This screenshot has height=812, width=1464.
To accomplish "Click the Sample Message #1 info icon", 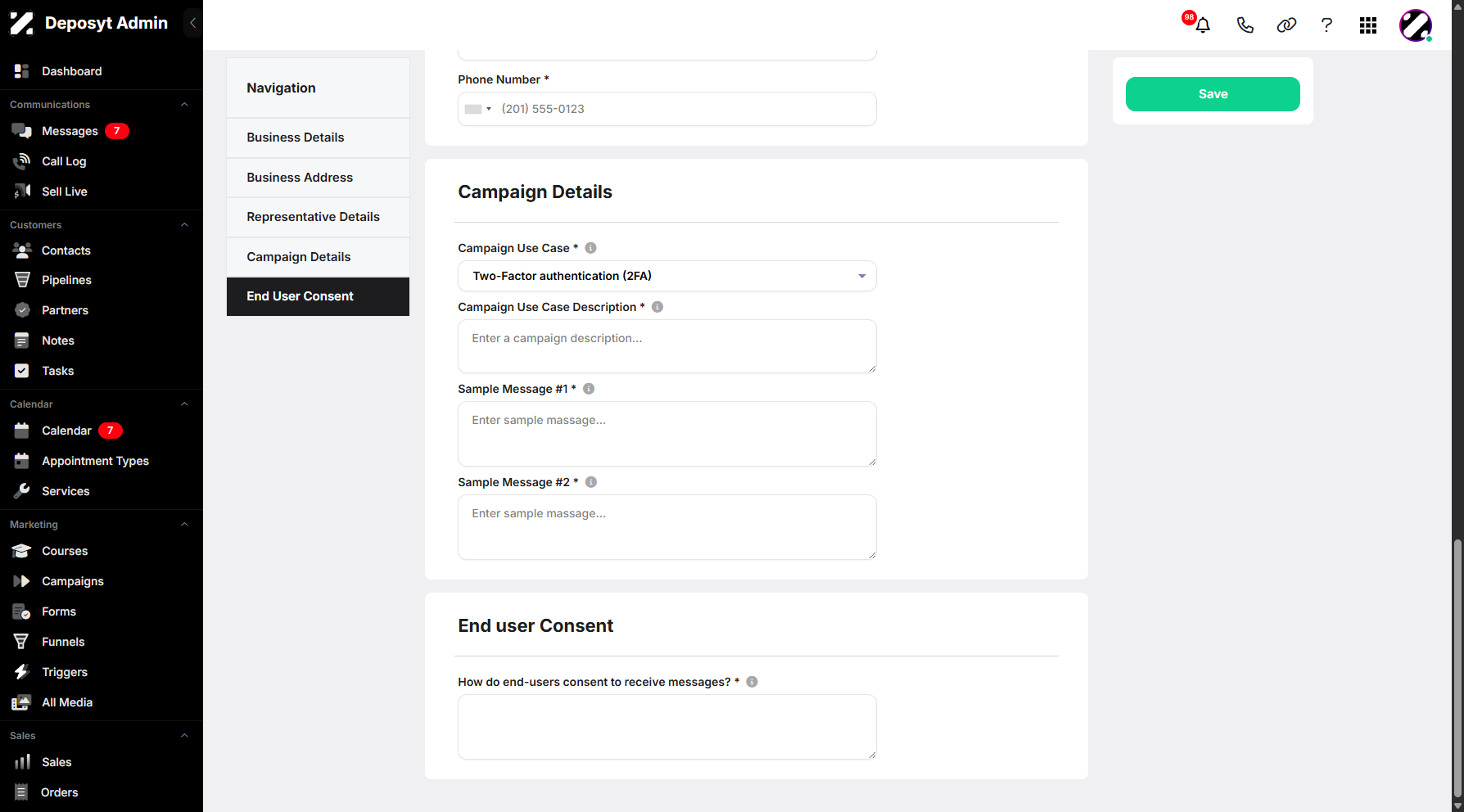I will (589, 389).
